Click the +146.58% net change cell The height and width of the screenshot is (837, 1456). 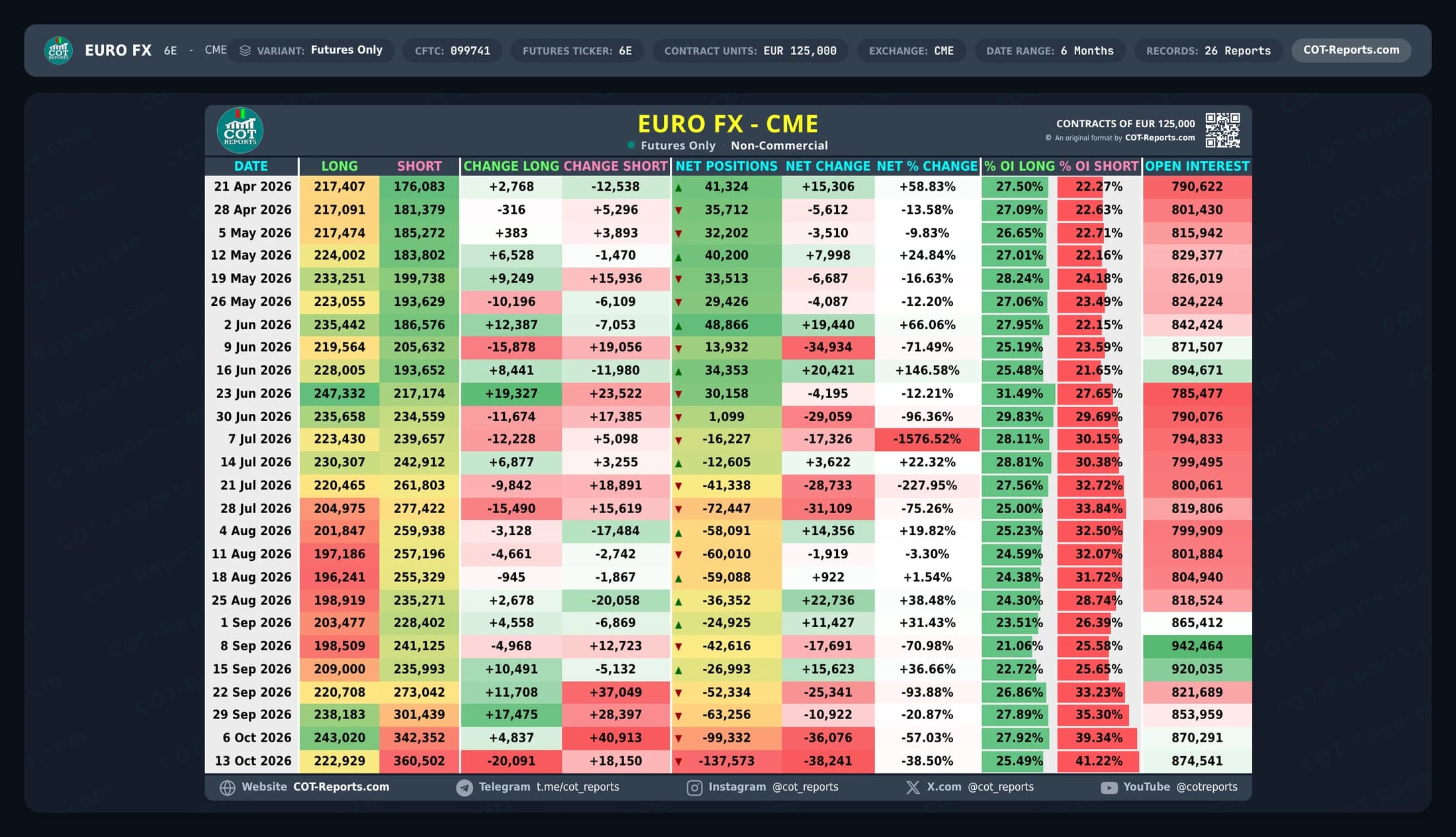(x=927, y=370)
